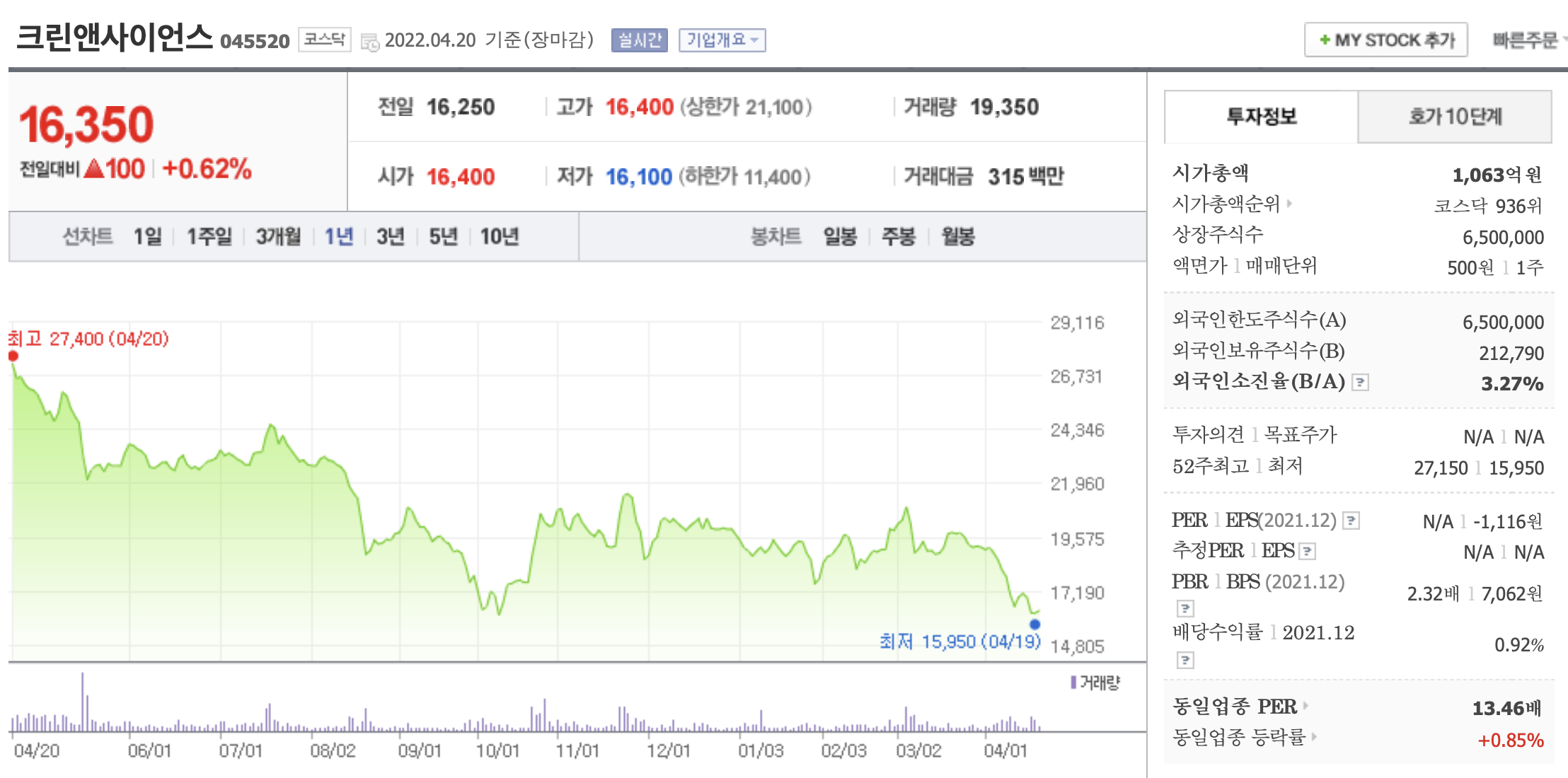Show the 월봉 candlestick chart
Image resolution: width=1568 pixels, height=778 pixels.
pyautogui.click(x=957, y=236)
